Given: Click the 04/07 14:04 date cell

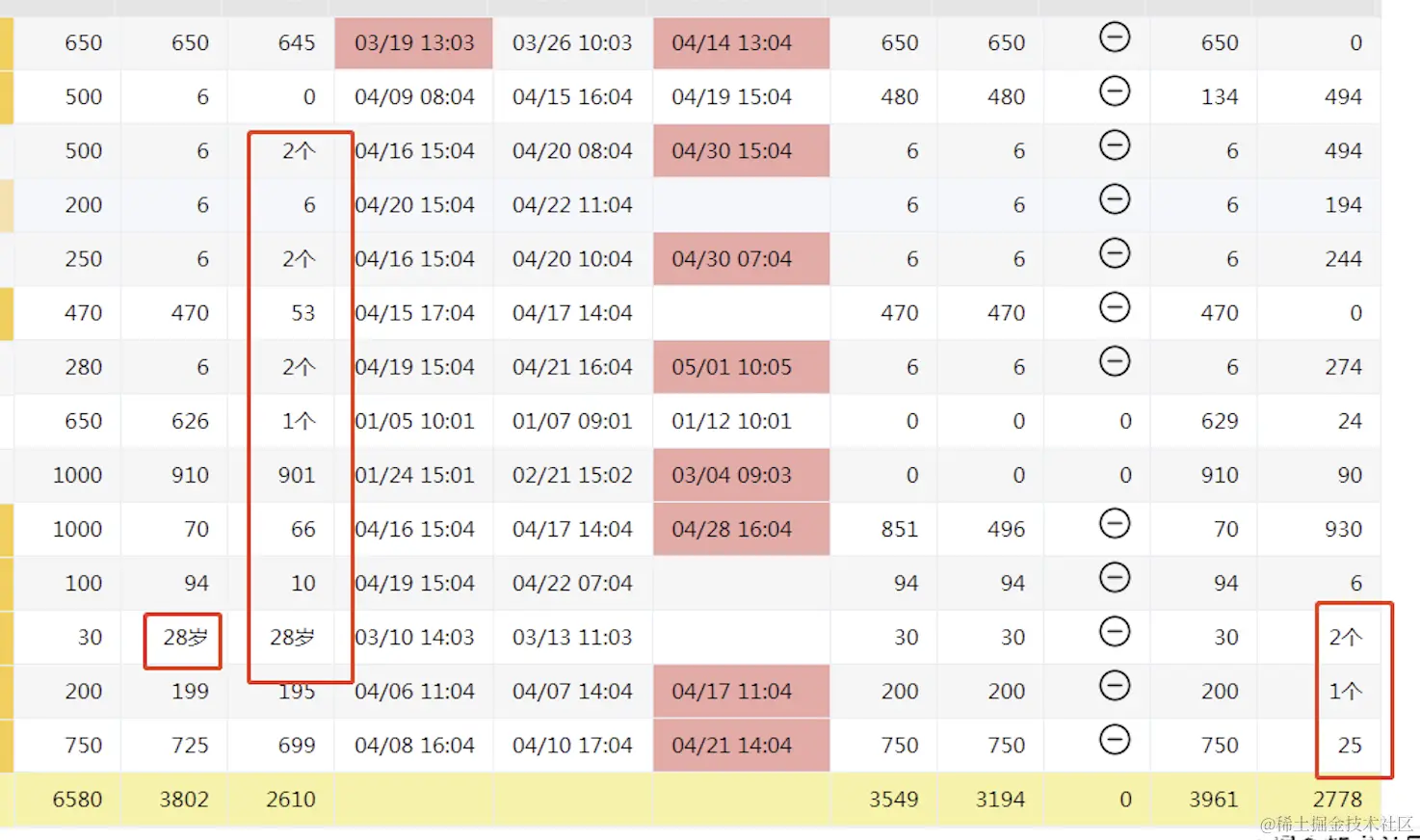Looking at the screenshot, I should click(x=572, y=691).
